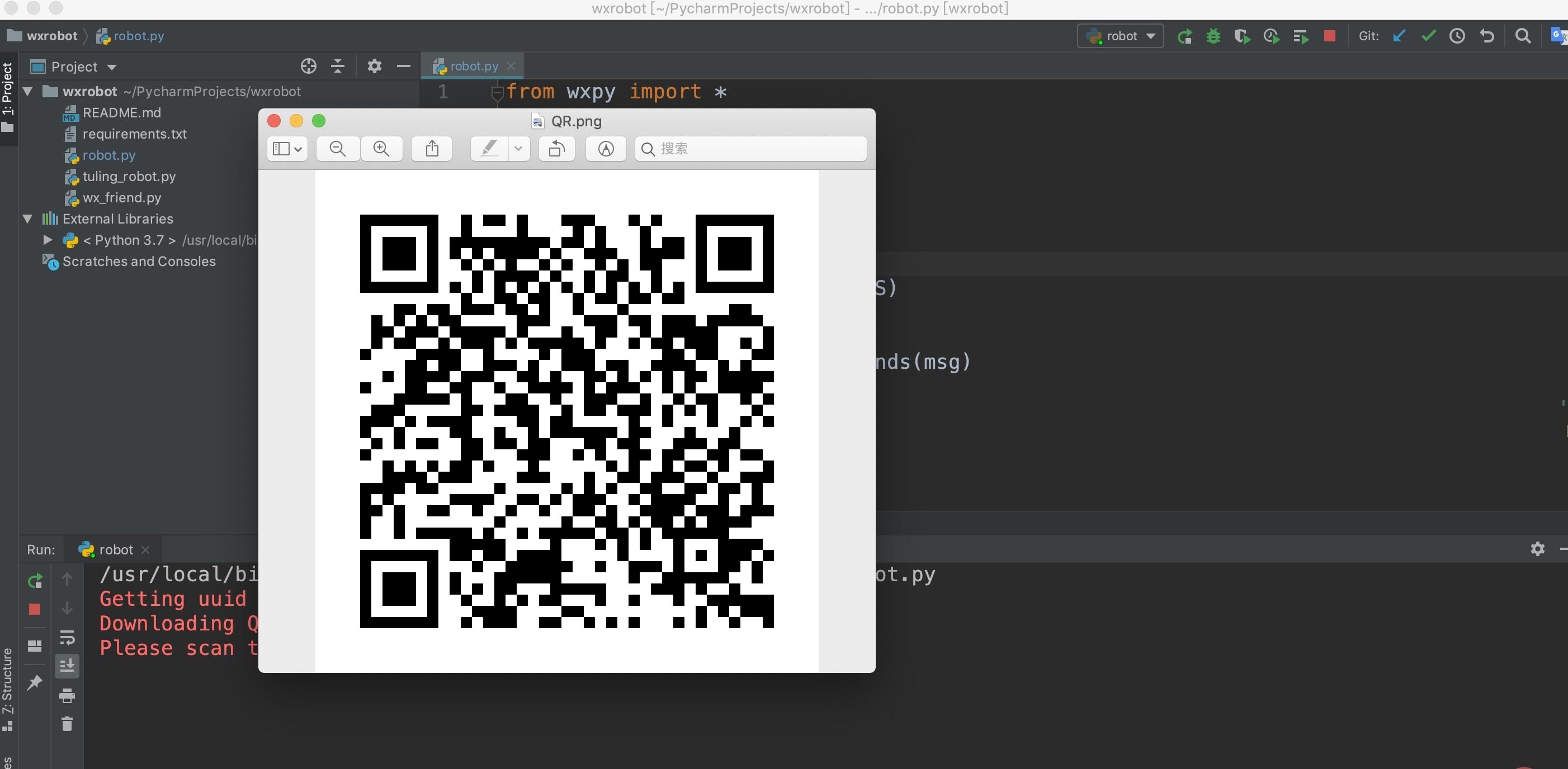Viewport: 1568px width, 769px height.
Task: Click the concurrency diagram run icon
Action: coord(1301,36)
